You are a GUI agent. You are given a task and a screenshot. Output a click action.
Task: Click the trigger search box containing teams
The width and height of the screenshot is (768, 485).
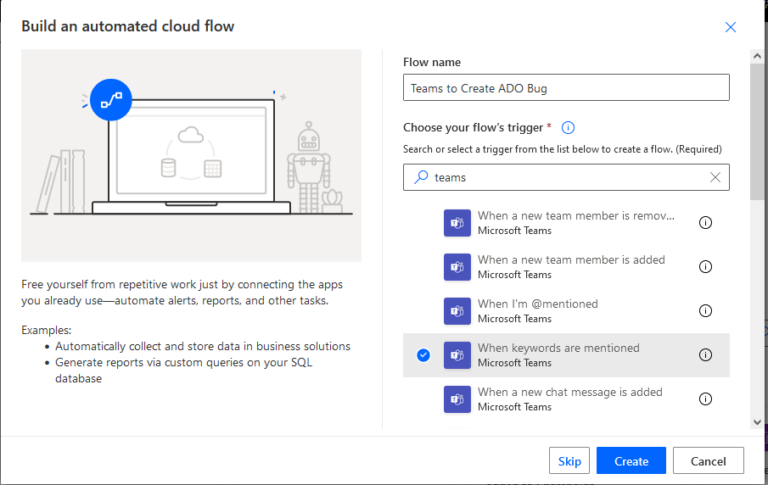565,177
